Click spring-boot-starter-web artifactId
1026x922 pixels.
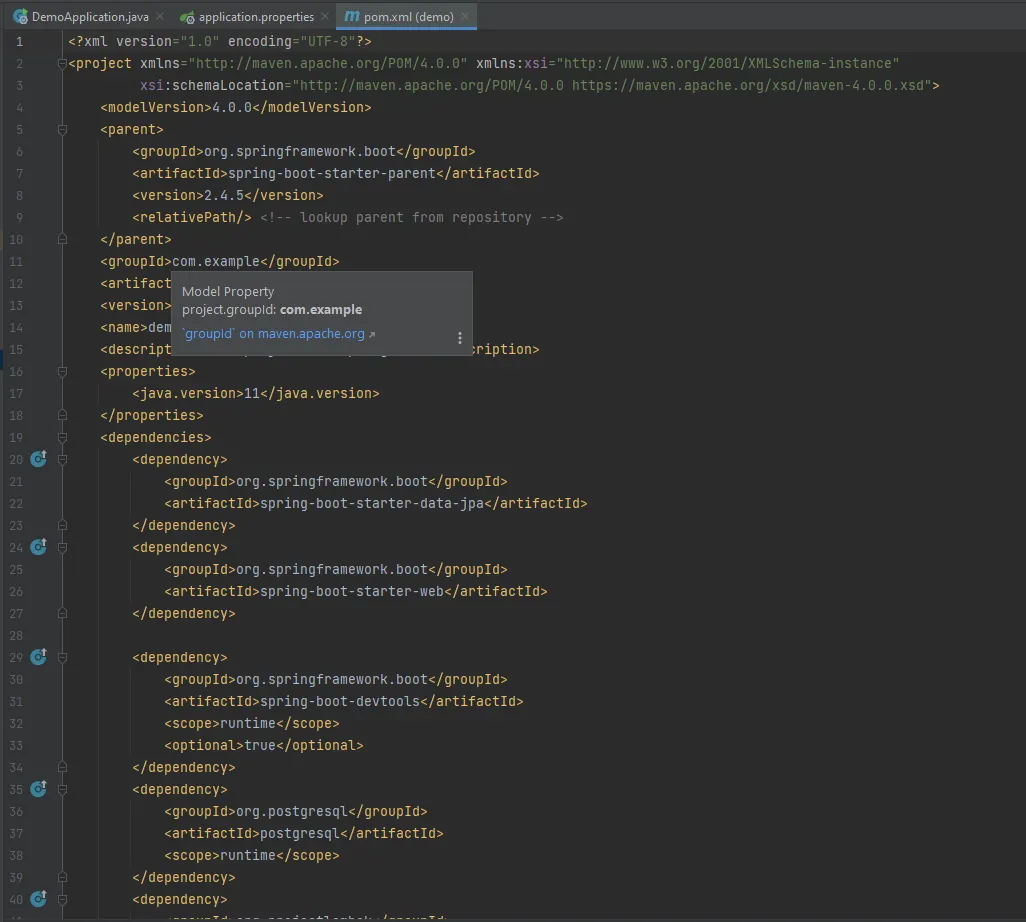(352, 592)
